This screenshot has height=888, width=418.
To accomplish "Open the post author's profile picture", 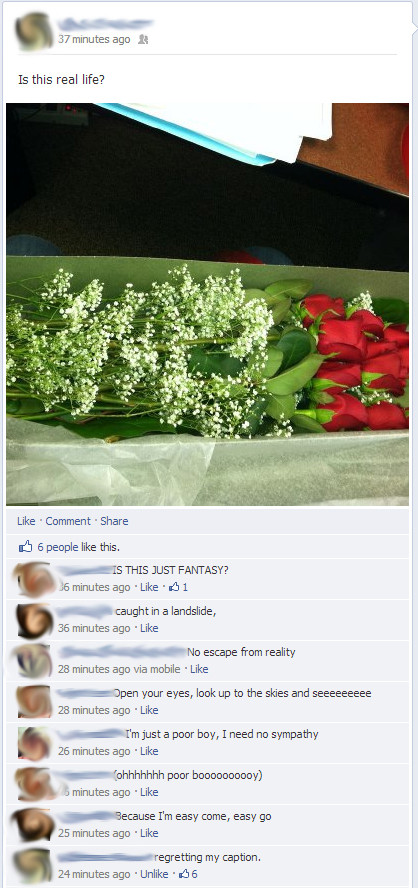I will [x=35, y=32].
